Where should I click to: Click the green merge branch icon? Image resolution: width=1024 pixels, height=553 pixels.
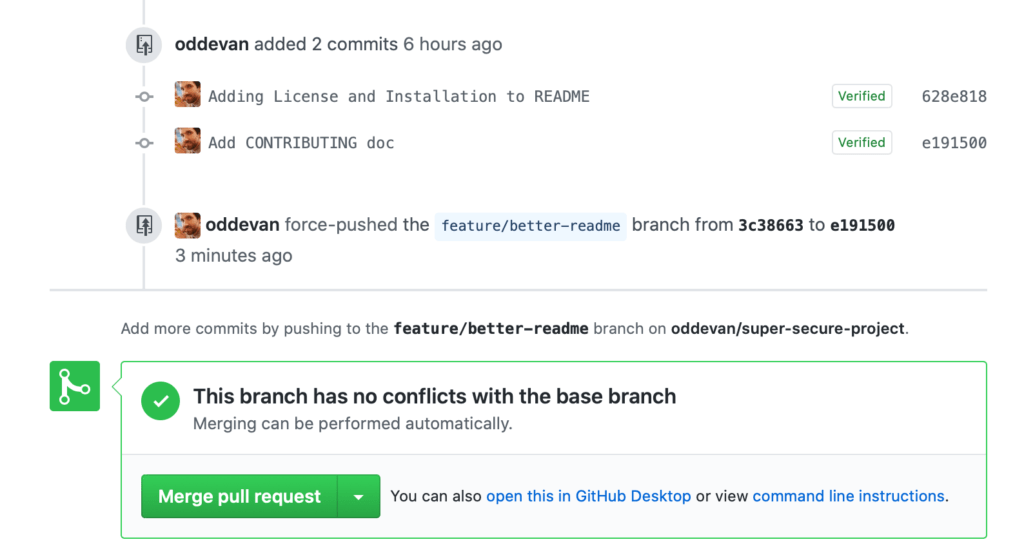tap(75, 386)
